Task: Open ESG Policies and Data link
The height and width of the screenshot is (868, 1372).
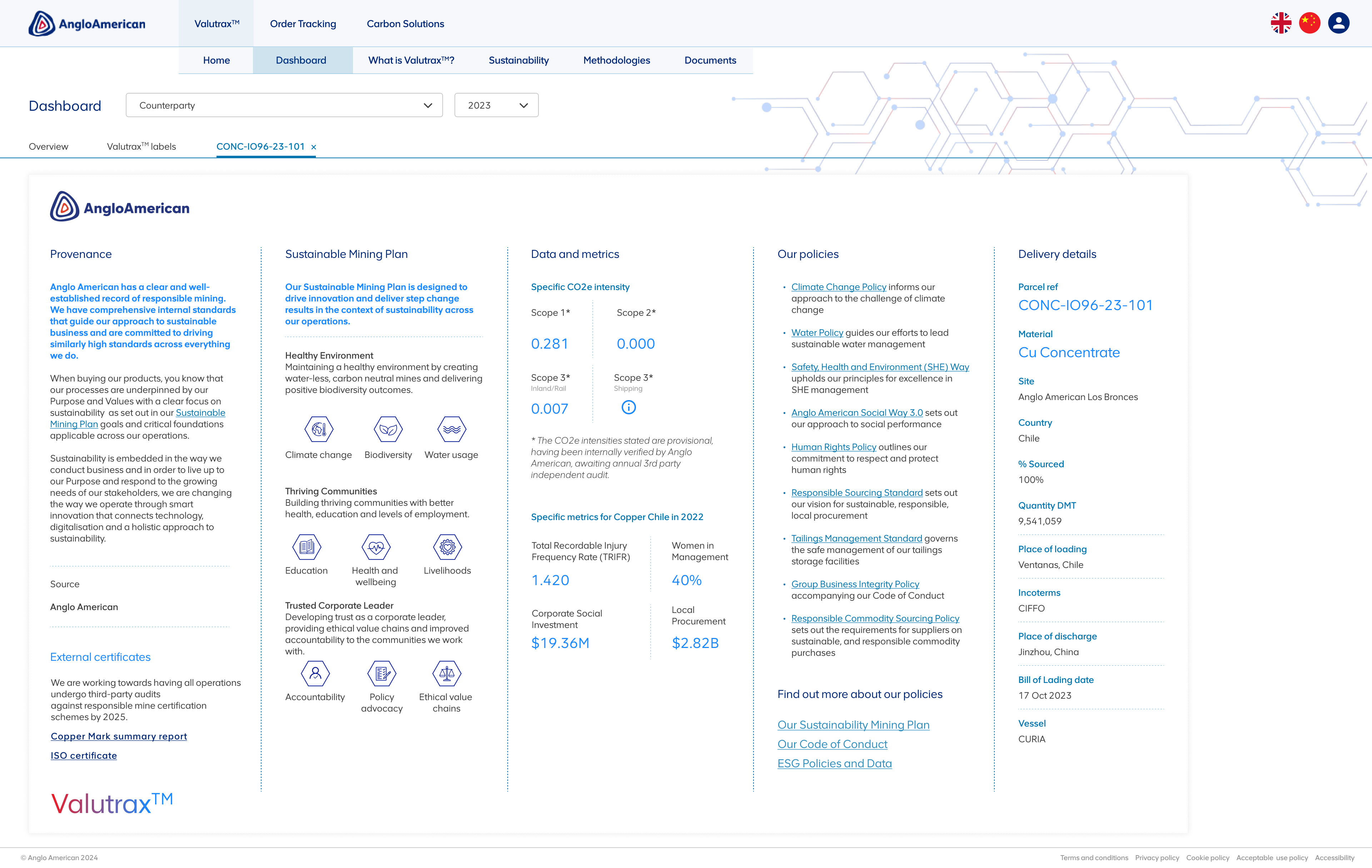Action: click(835, 763)
